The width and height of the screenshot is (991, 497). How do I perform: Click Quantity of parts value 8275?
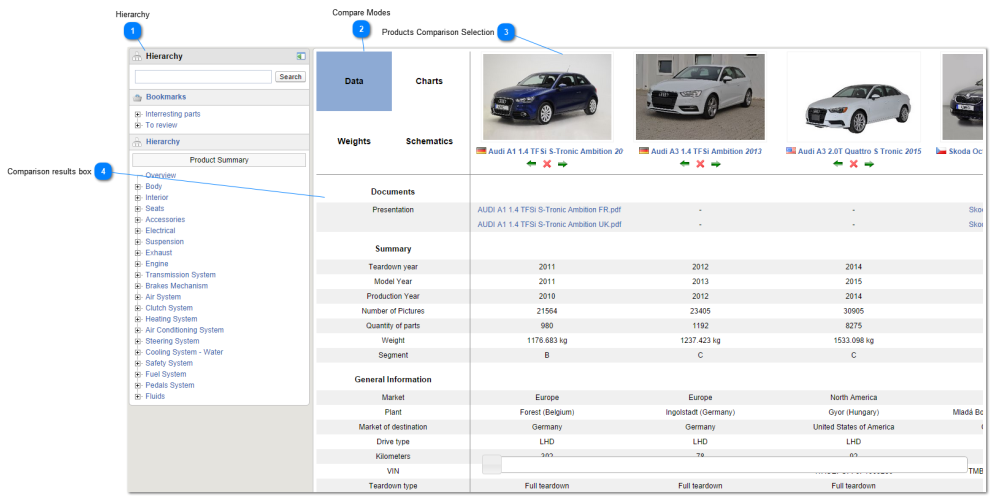[853, 326]
